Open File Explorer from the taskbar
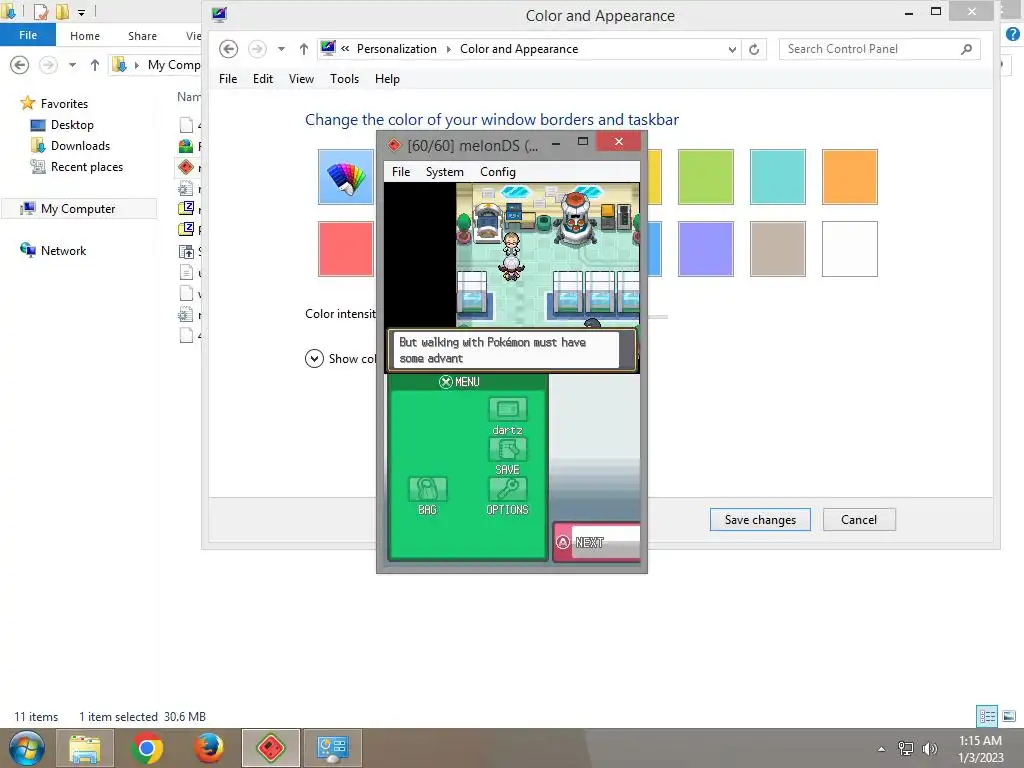1024x768 pixels. pyautogui.click(x=85, y=748)
